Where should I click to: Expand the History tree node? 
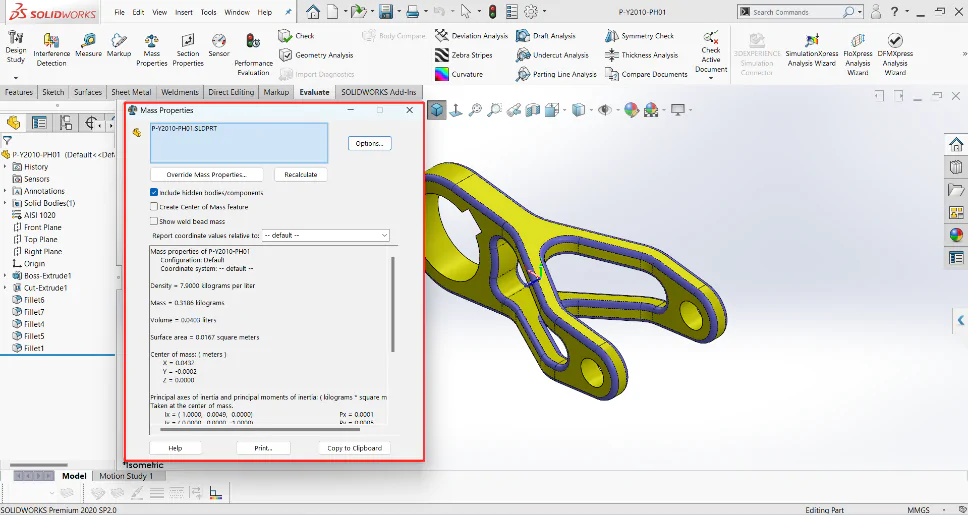click(6, 167)
